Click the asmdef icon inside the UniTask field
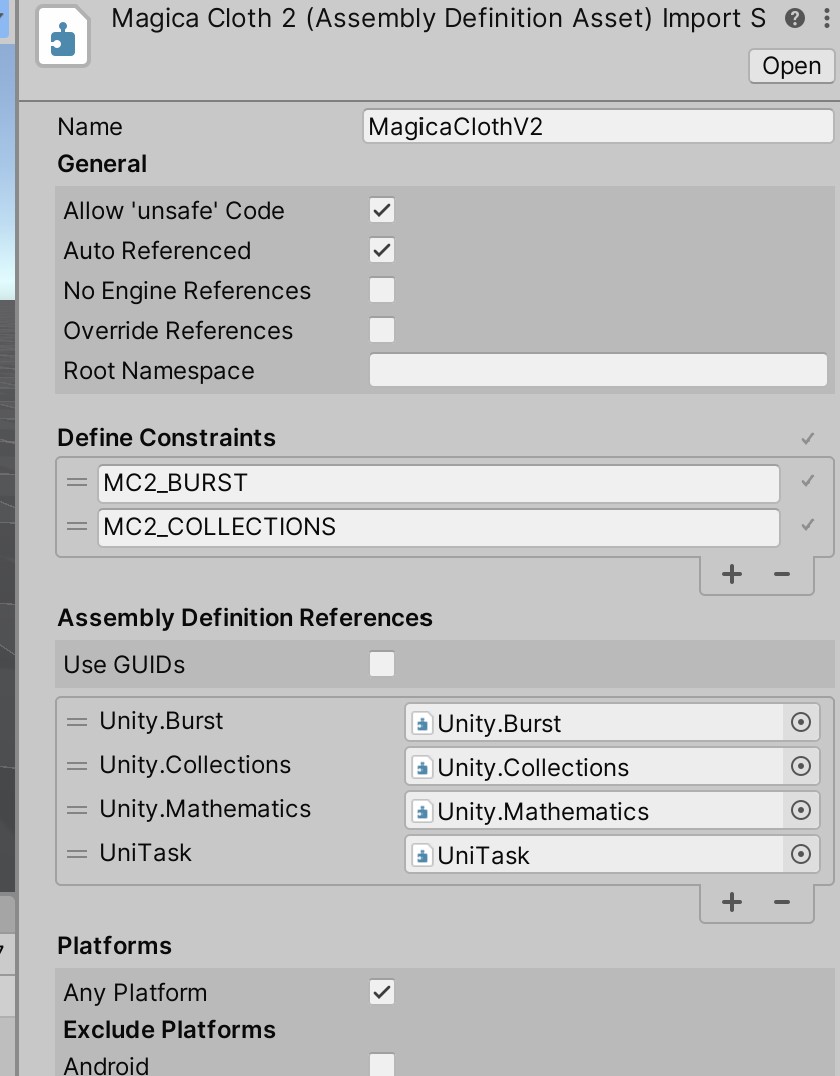840x1076 pixels. click(x=423, y=854)
